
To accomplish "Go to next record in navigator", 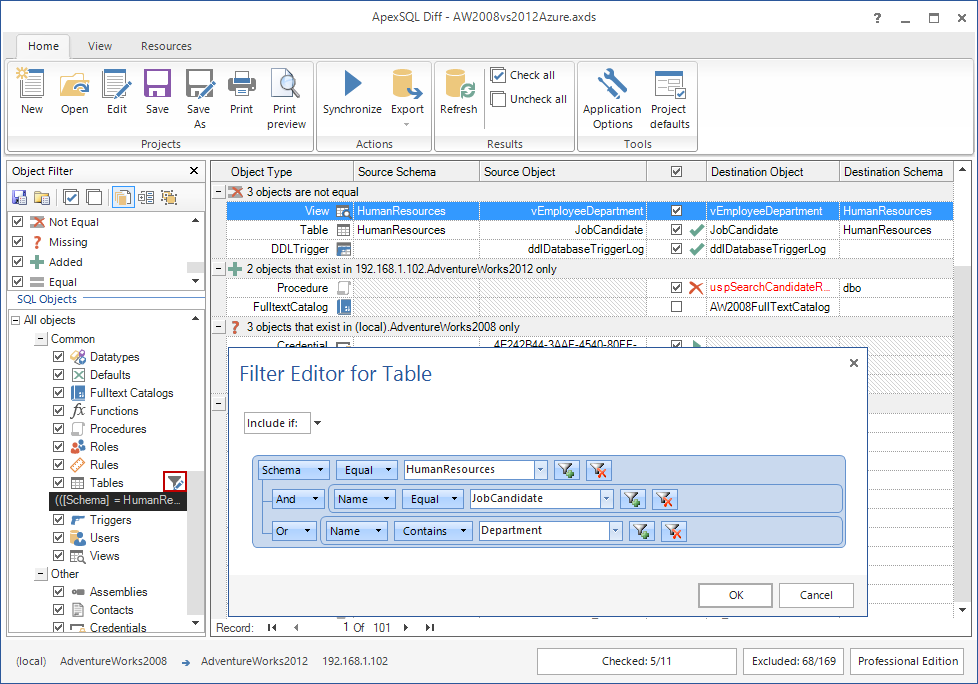I will 406,627.
